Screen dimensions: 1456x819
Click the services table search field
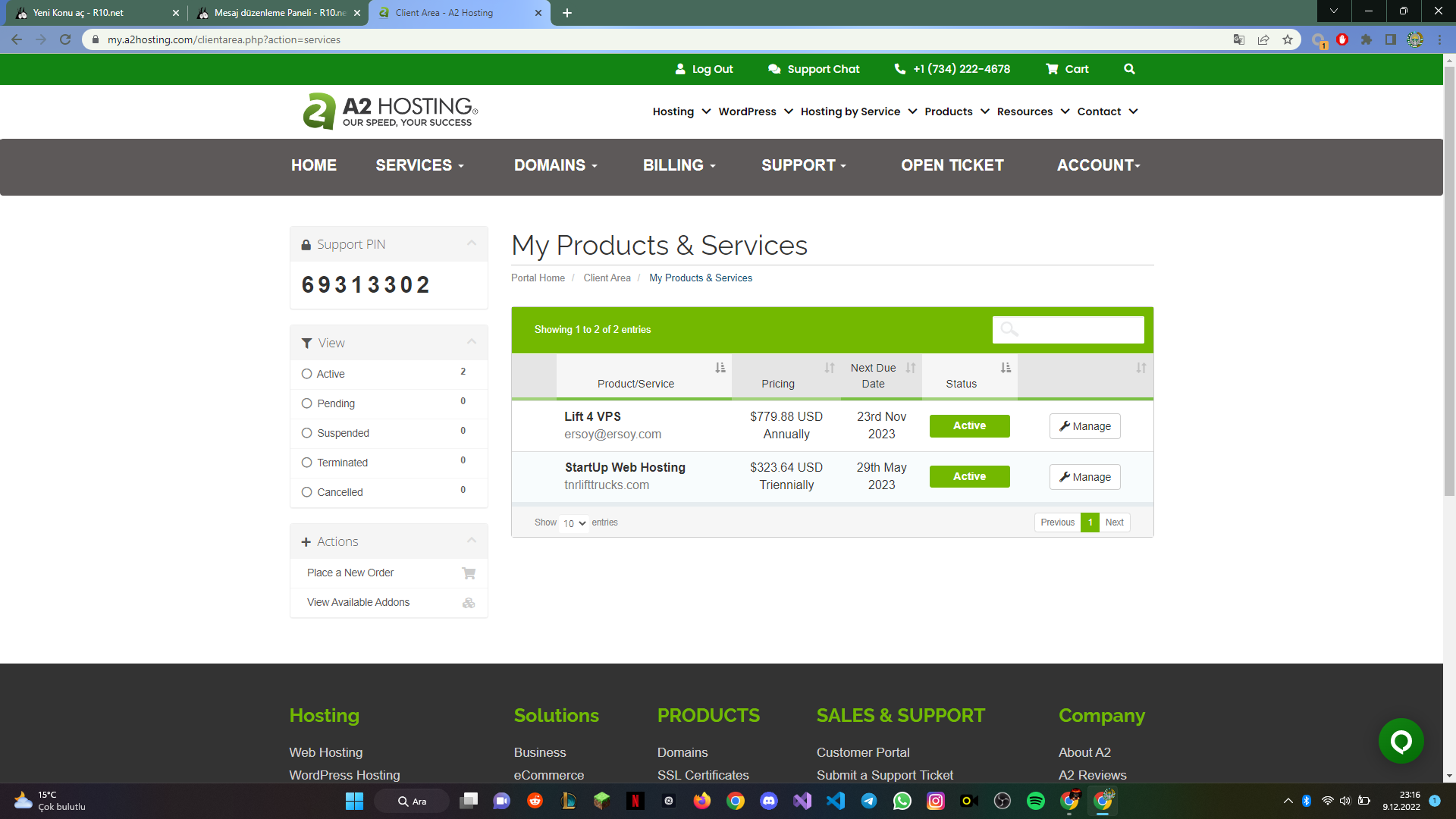pos(1068,330)
